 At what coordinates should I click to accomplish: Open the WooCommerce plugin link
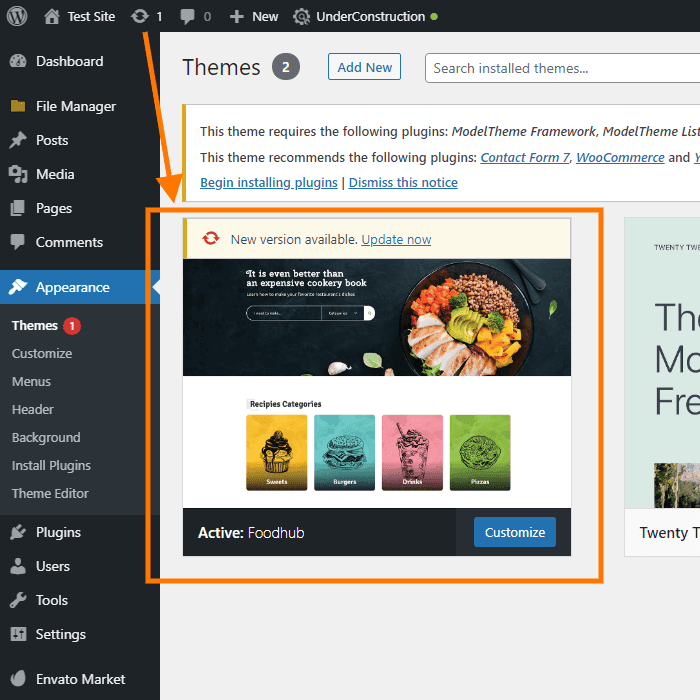click(621, 157)
